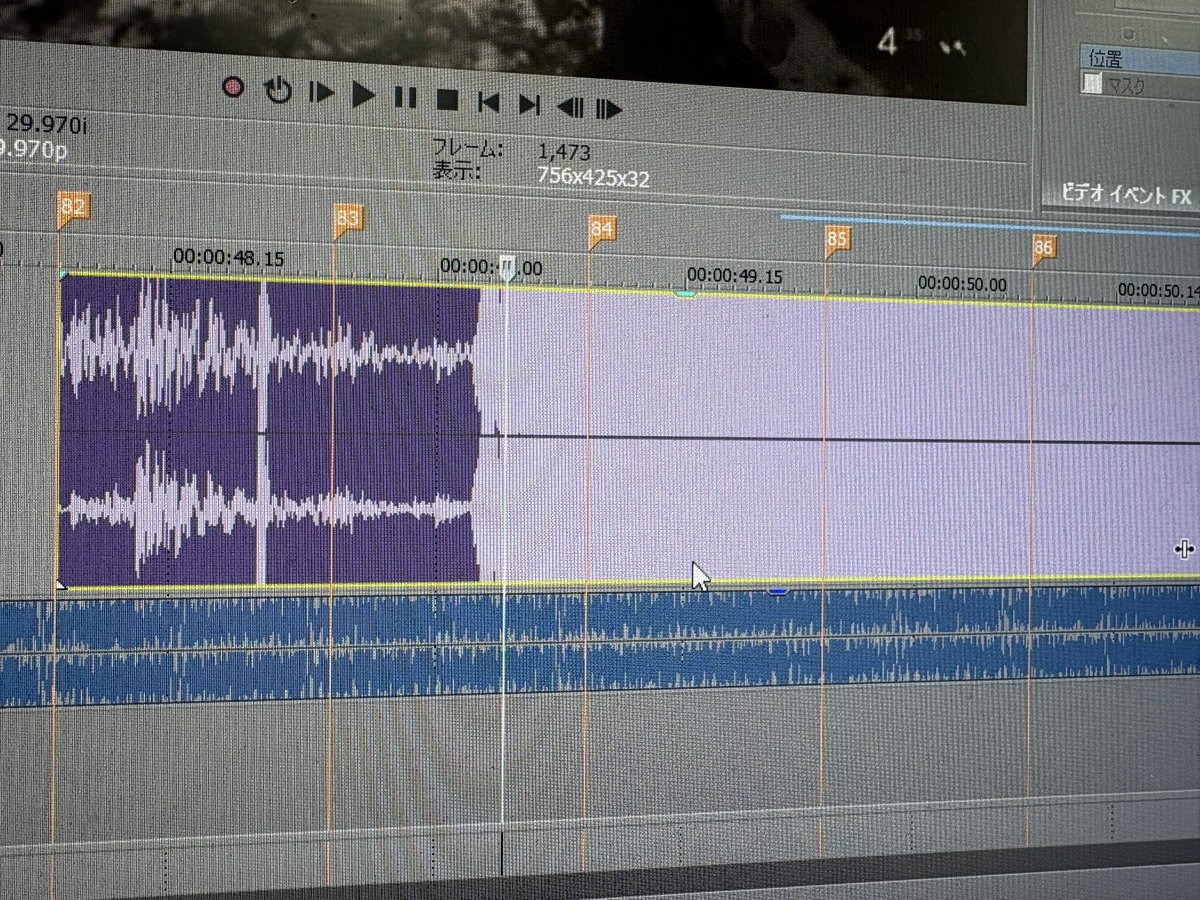Click the blue handle on event bottom edge
This screenshot has height=900, width=1200.
pyautogui.click(x=777, y=591)
